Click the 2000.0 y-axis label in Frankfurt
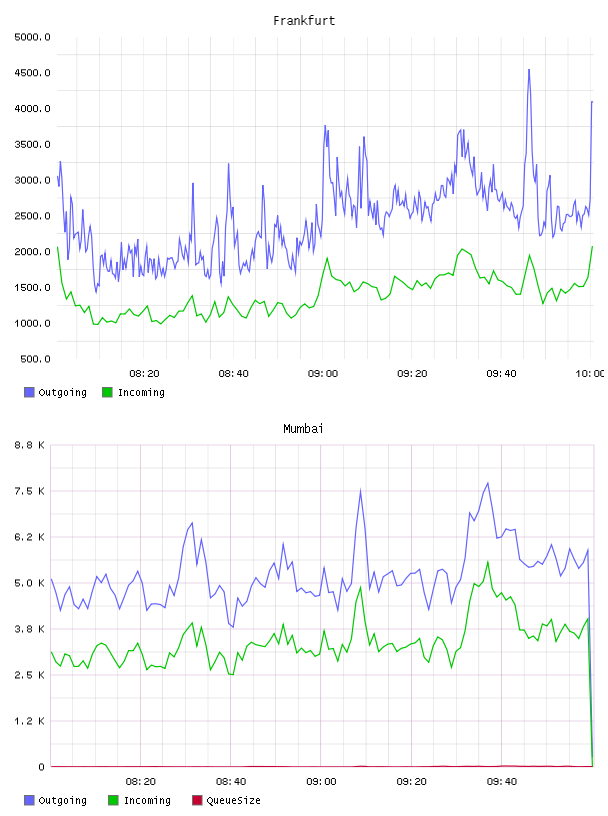Screen dimensions: 608x816 point(32,252)
